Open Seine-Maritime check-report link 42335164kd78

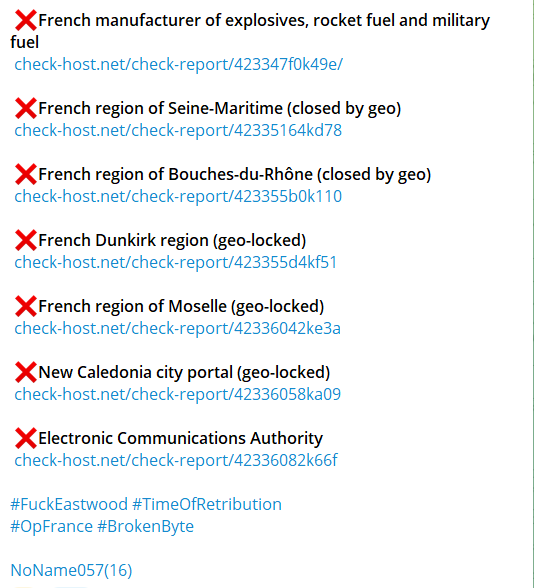click(x=178, y=130)
